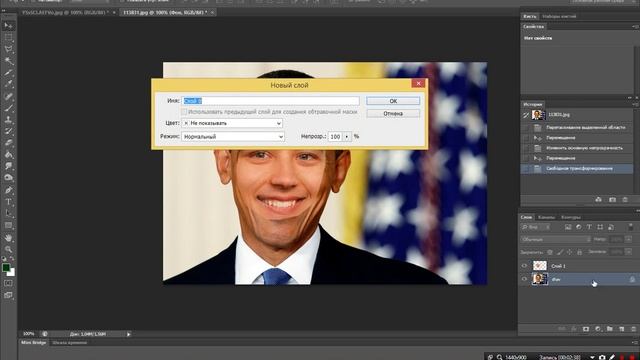Open the layers panel opacity arrow
This screenshot has width=640, height=360.
point(629,239)
